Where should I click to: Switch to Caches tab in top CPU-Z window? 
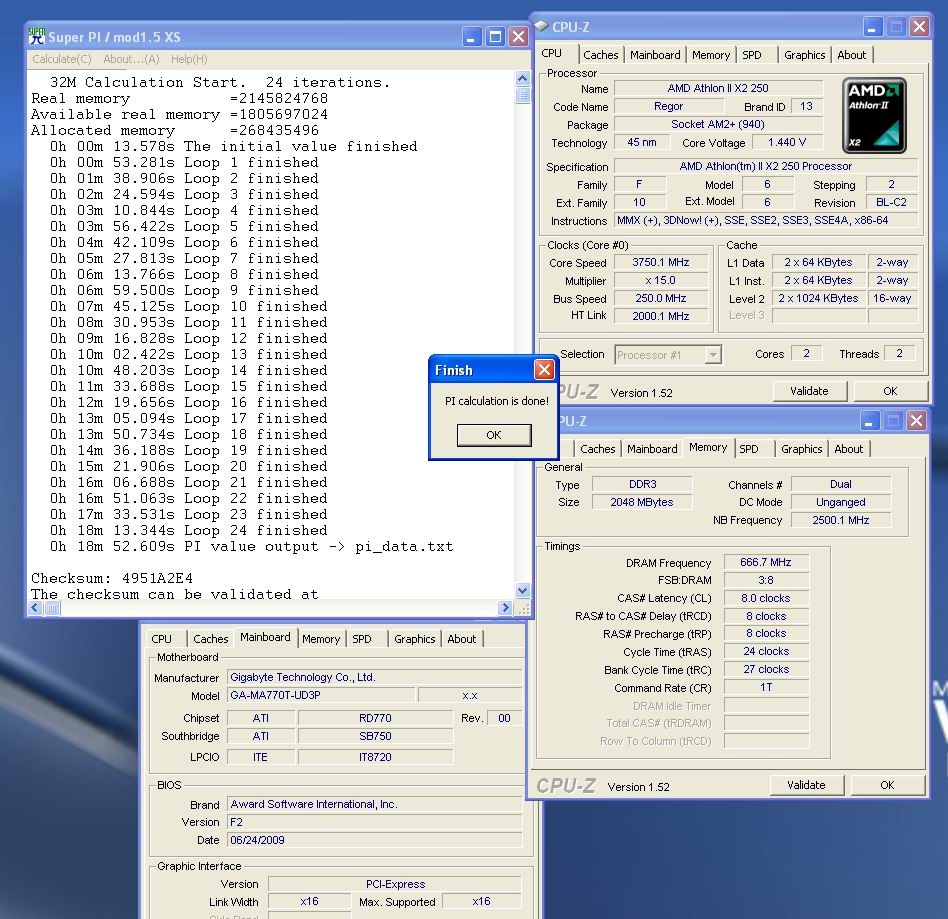coord(600,55)
